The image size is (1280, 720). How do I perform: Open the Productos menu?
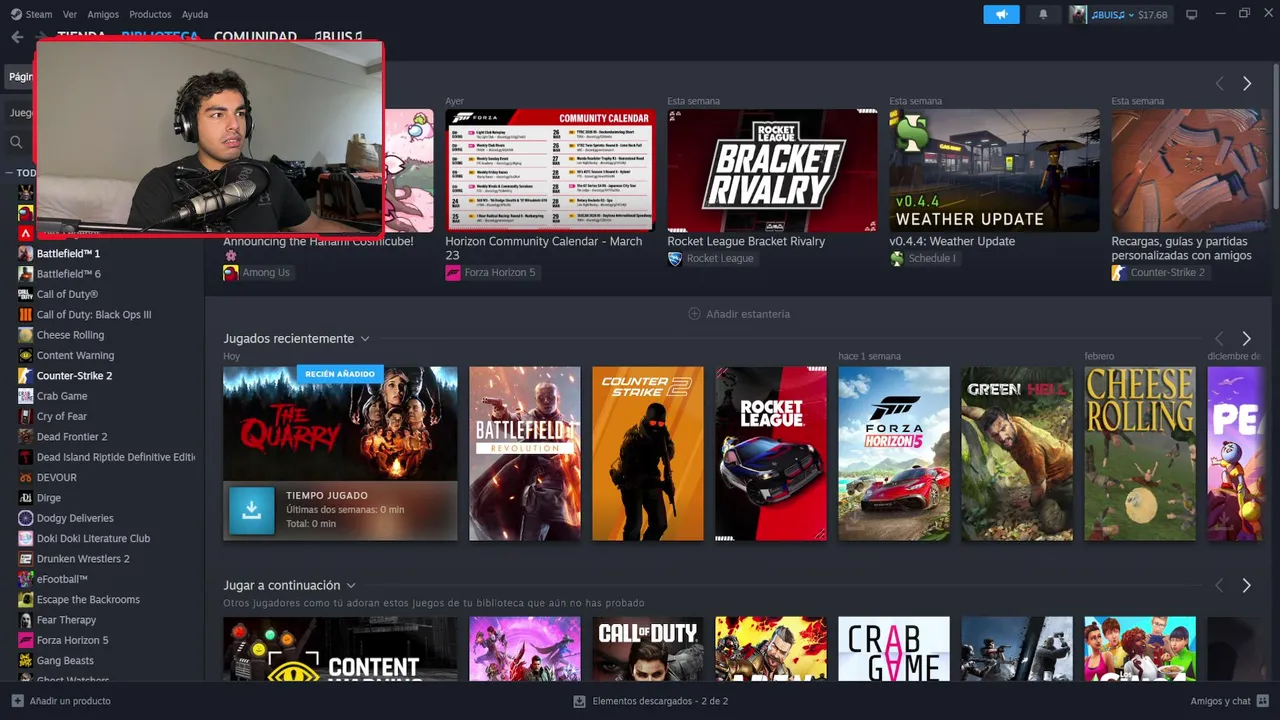pyautogui.click(x=150, y=14)
